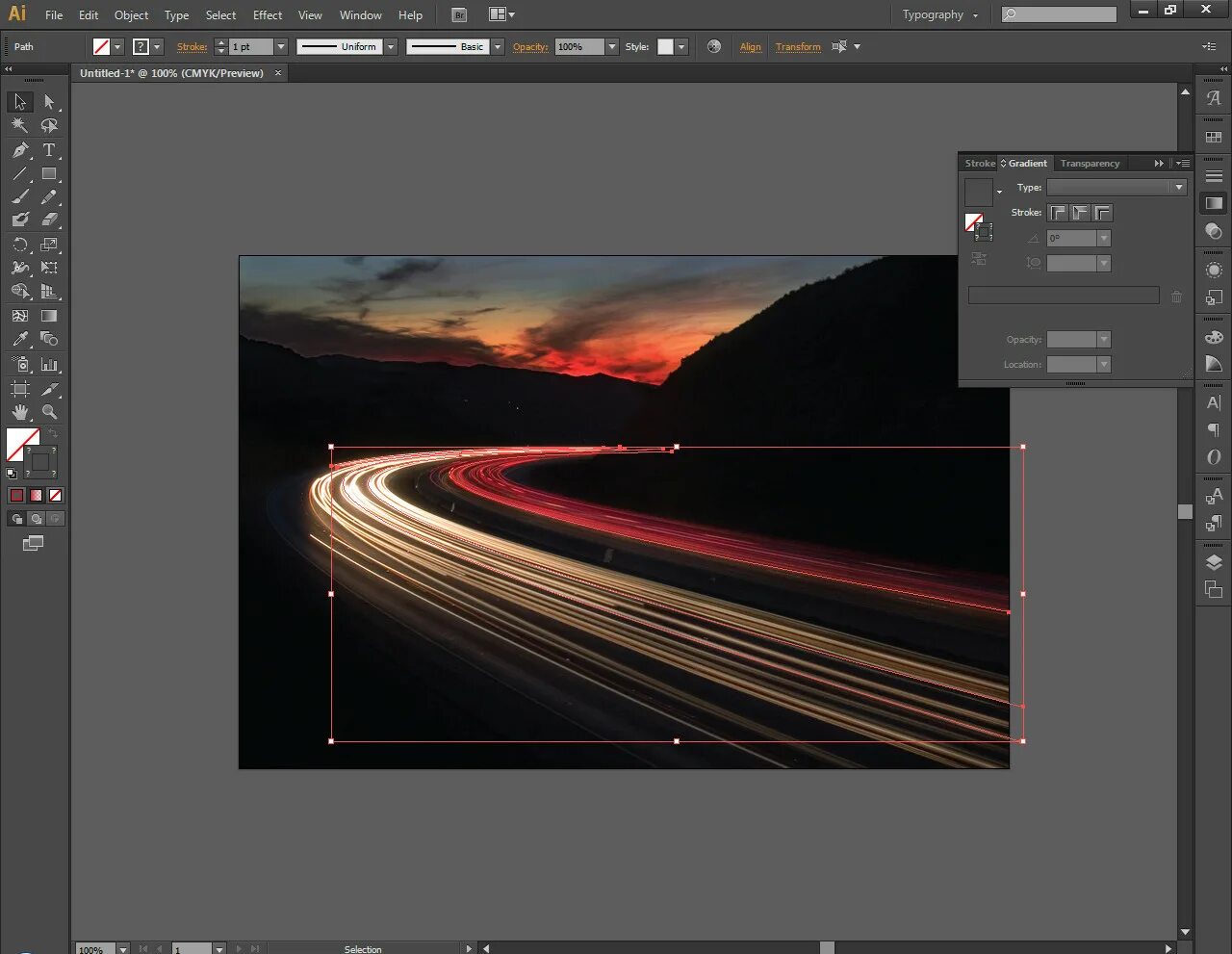
Task: Activate the Symbol Sprayer tool
Action: [x=20, y=365]
